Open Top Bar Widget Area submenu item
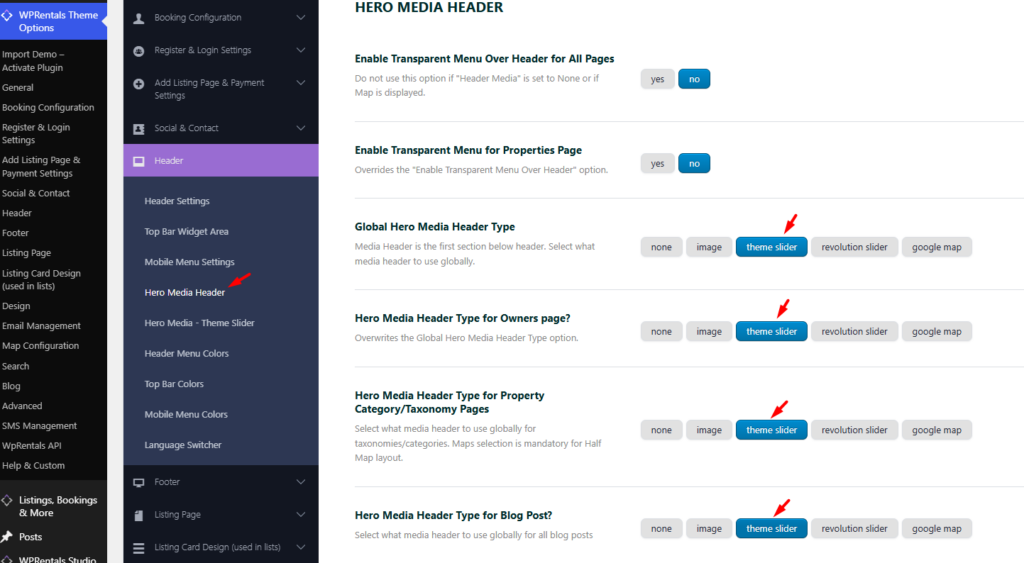 [x=186, y=232]
